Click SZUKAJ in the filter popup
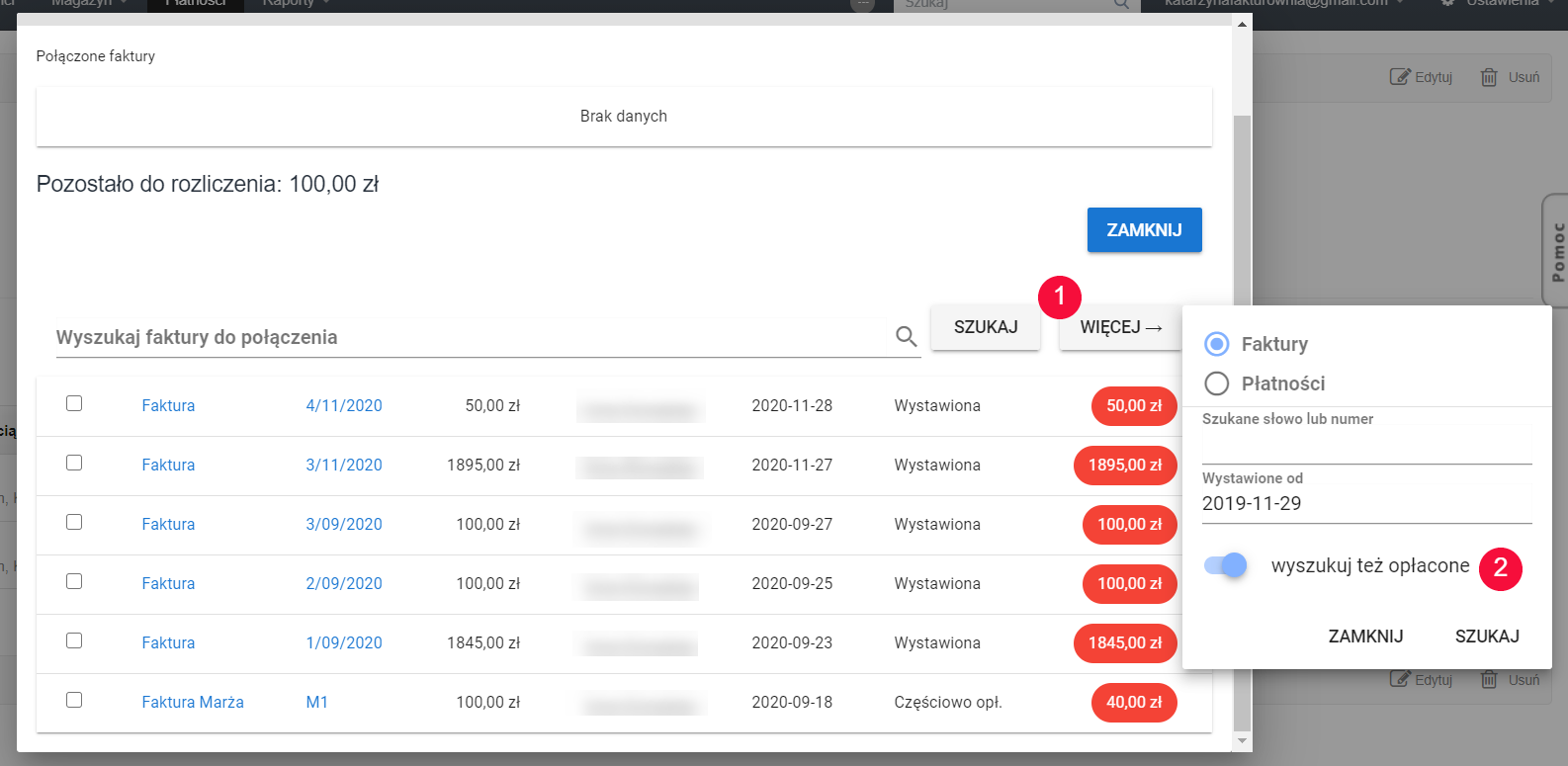The image size is (1568, 766). point(1486,637)
